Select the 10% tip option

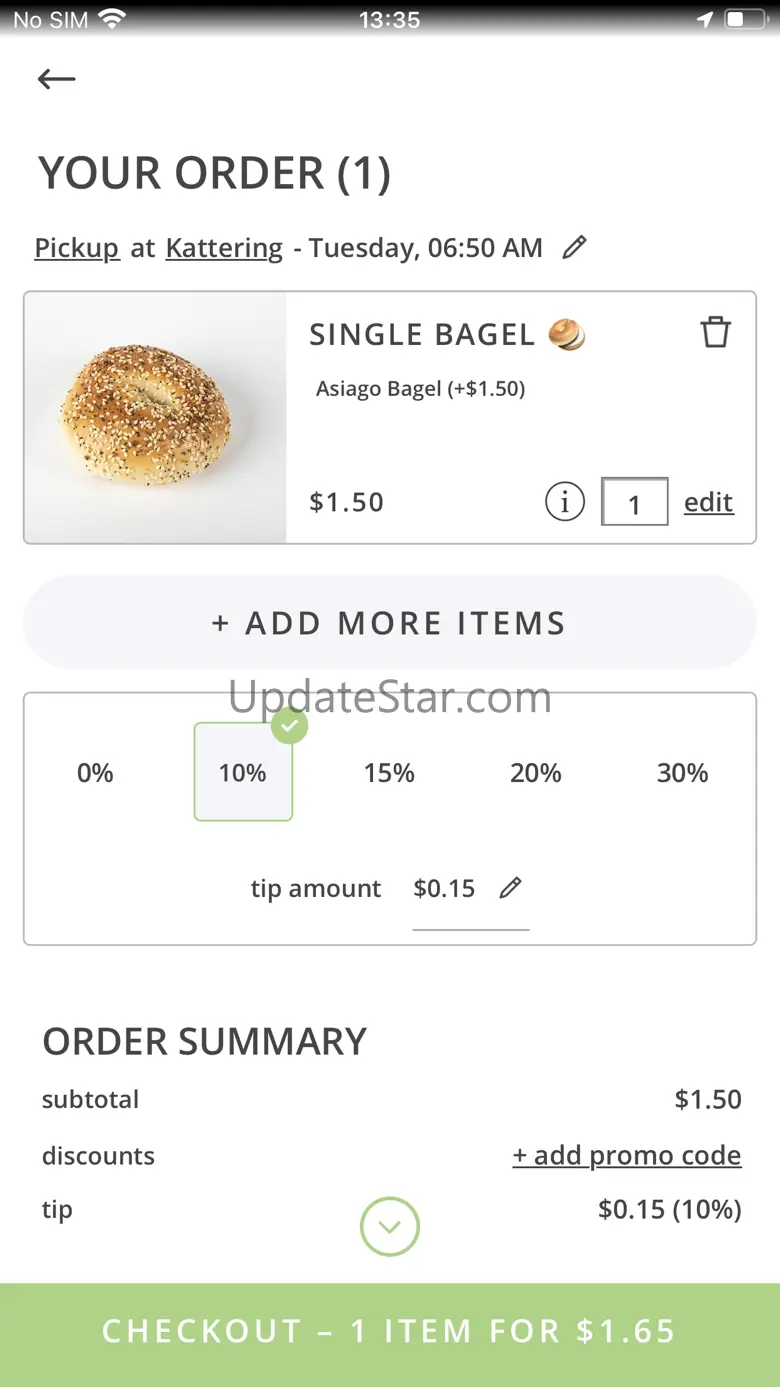click(x=243, y=773)
